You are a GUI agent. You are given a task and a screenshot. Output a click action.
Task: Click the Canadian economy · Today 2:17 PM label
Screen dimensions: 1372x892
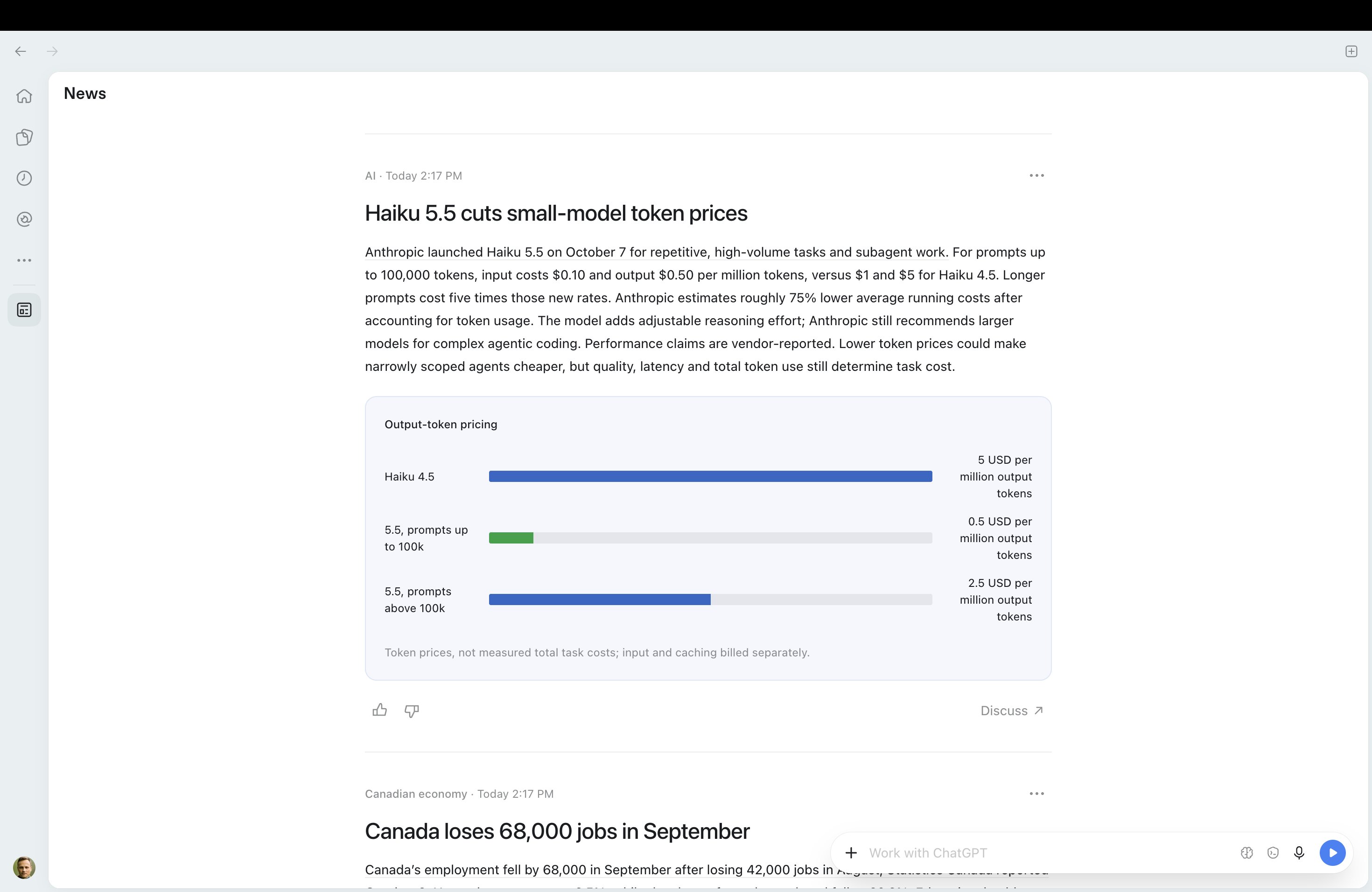click(x=459, y=794)
